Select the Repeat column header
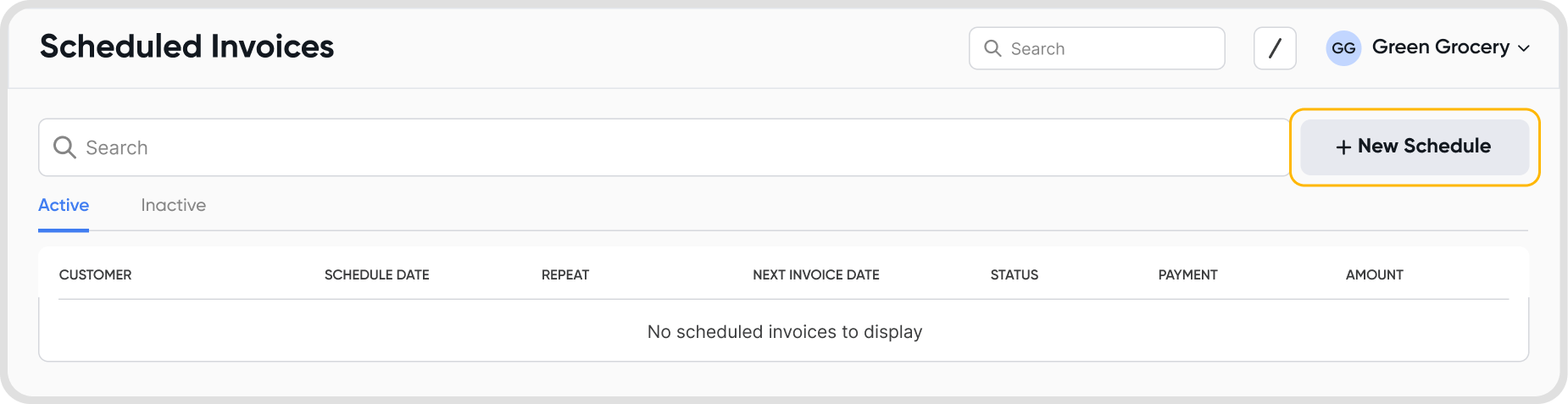Screen dimensions: 1568x404 pyautogui.click(x=565, y=274)
